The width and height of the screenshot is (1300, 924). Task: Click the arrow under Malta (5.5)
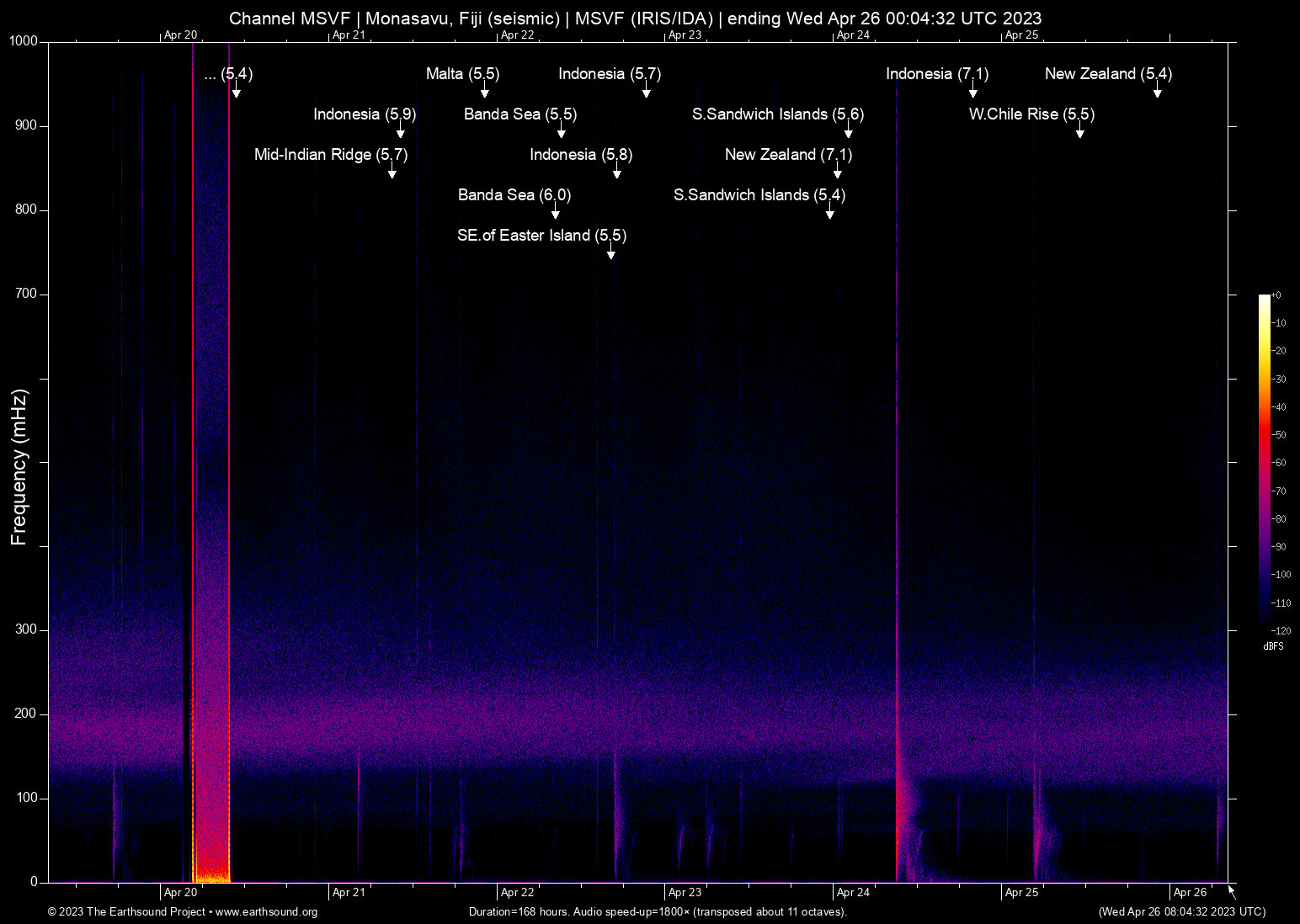click(485, 90)
